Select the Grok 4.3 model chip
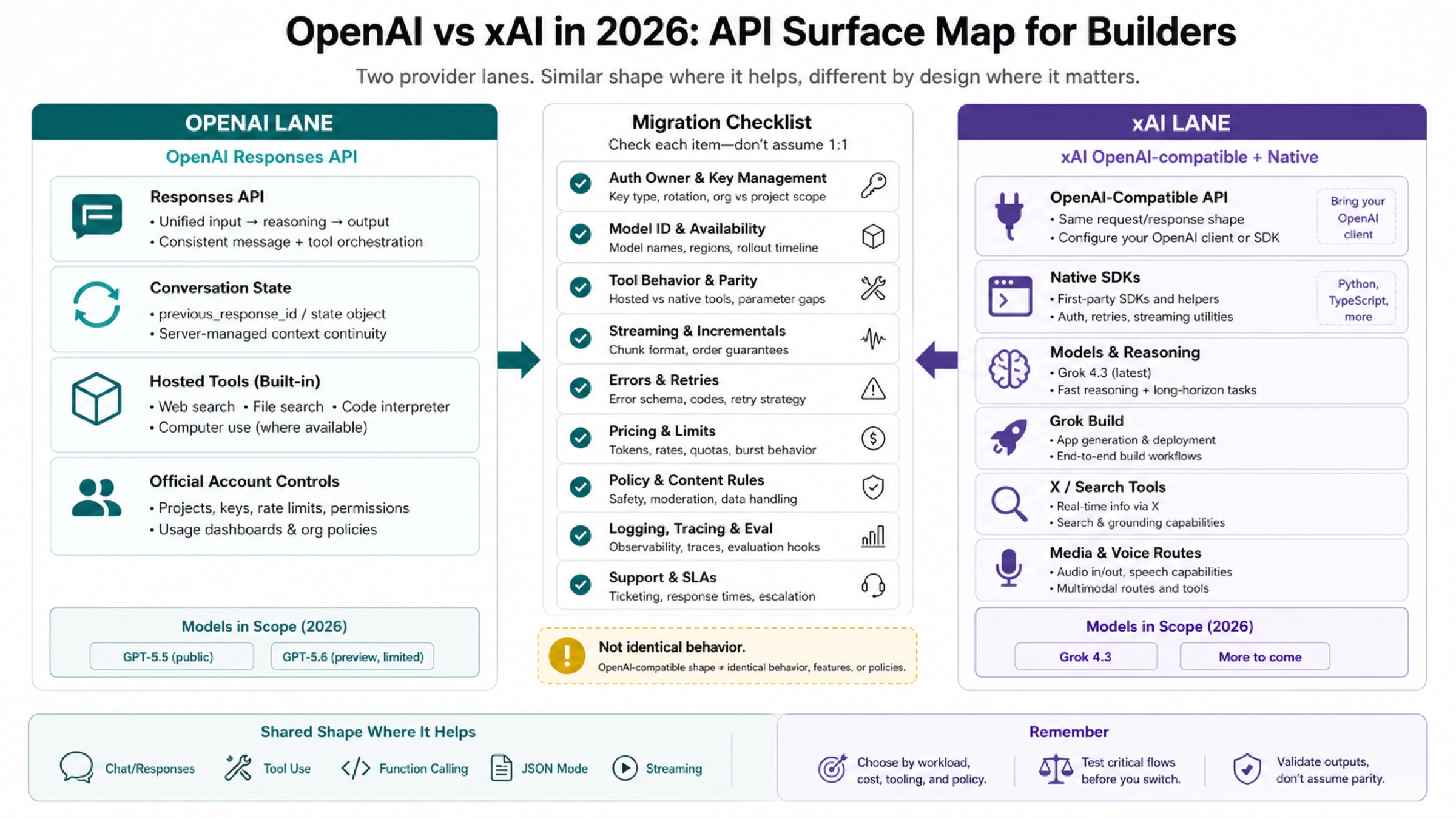This screenshot has height=819, width=1456. 1086,656
